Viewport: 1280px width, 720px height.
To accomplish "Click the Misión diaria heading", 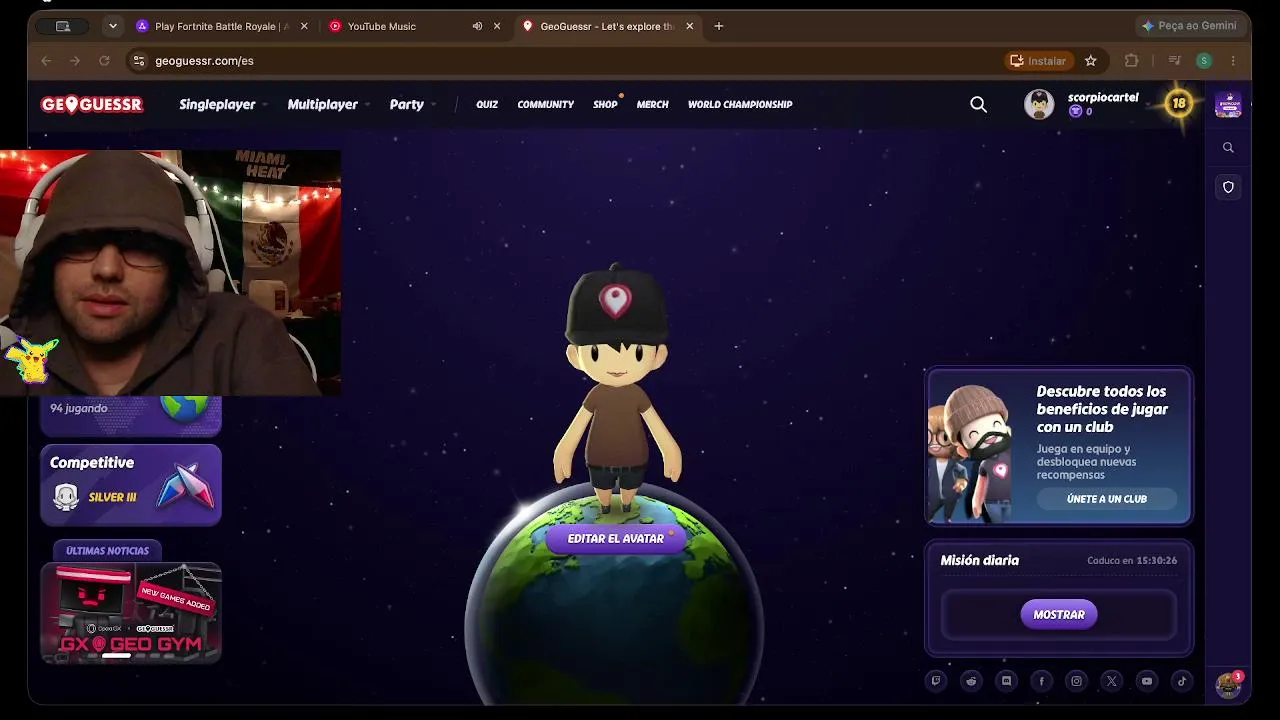I will click(979, 561).
